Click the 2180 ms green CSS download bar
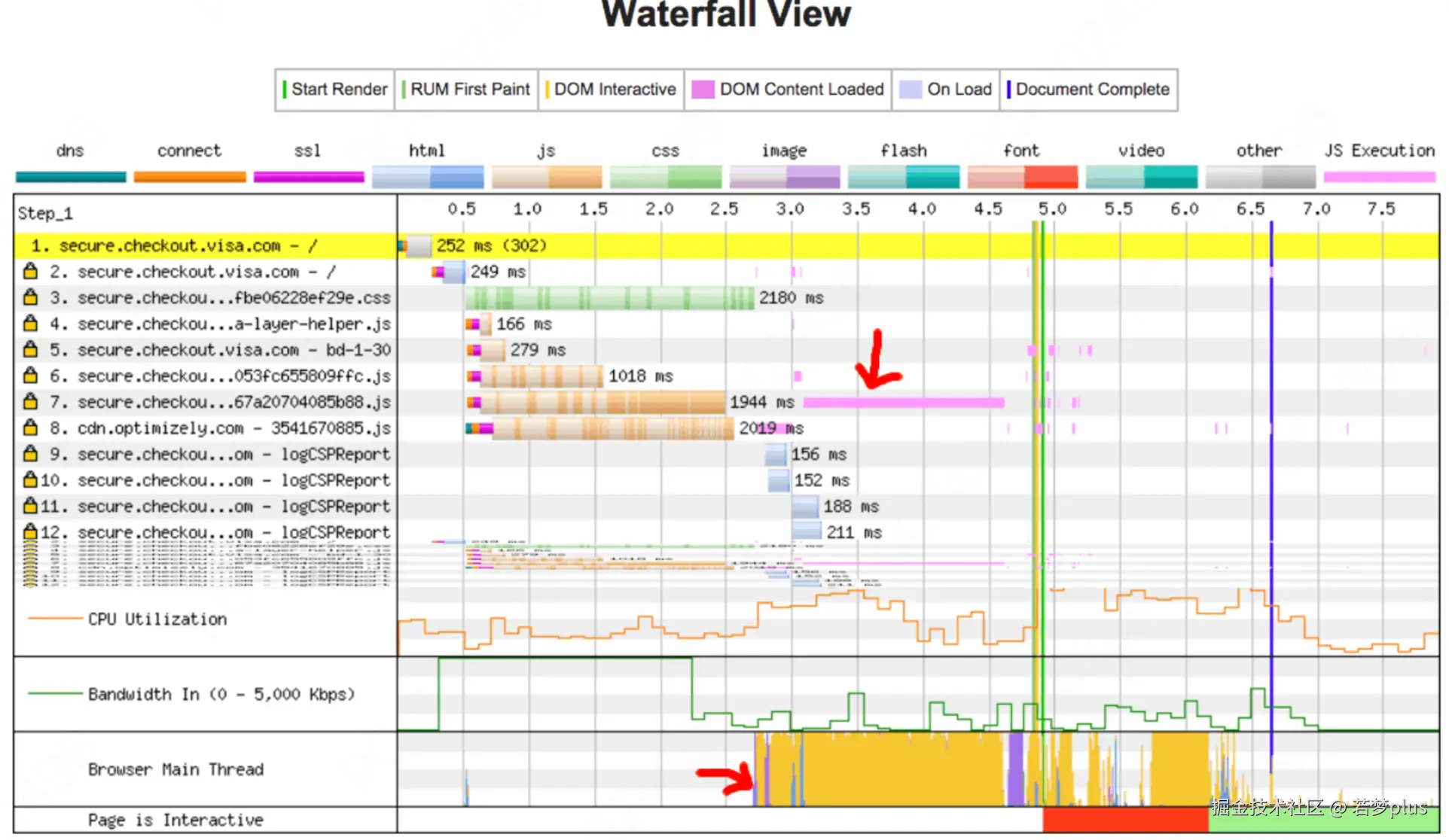Viewport: 1449px width, 840px height. 610,298
